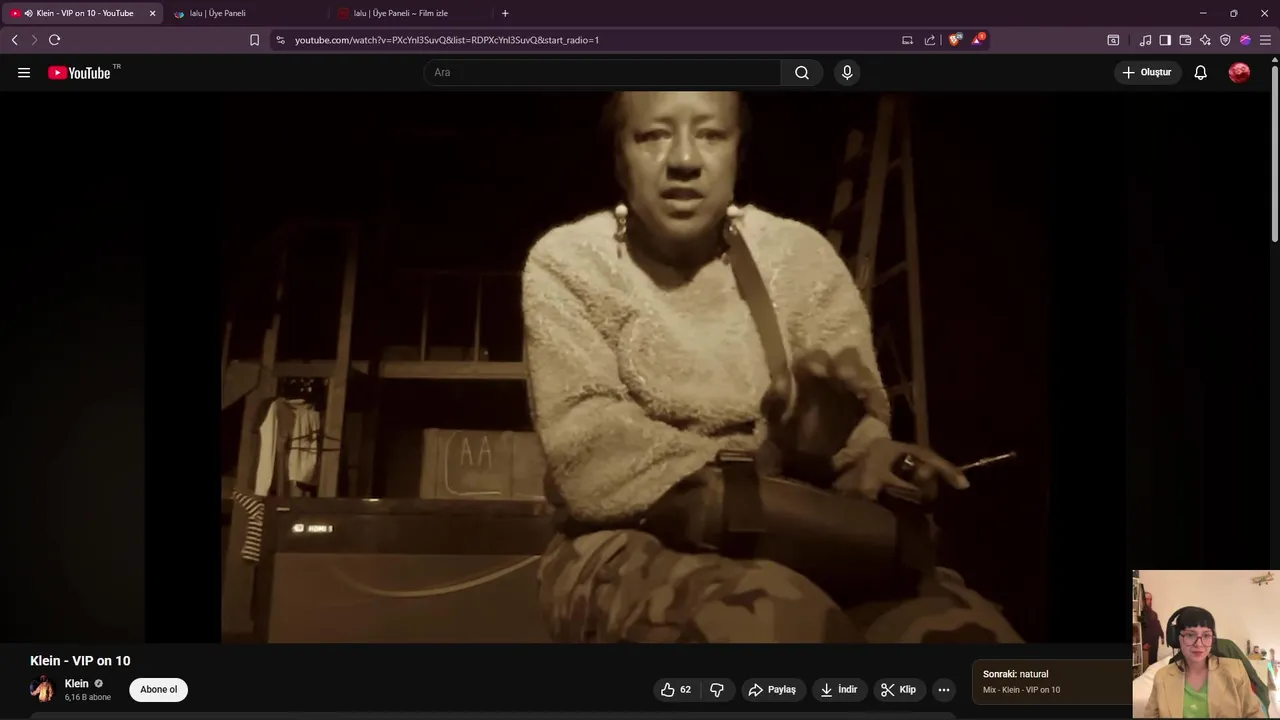Switch to the Üye Paneli – Film izle tab
1280x720 pixels.
(x=411, y=13)
